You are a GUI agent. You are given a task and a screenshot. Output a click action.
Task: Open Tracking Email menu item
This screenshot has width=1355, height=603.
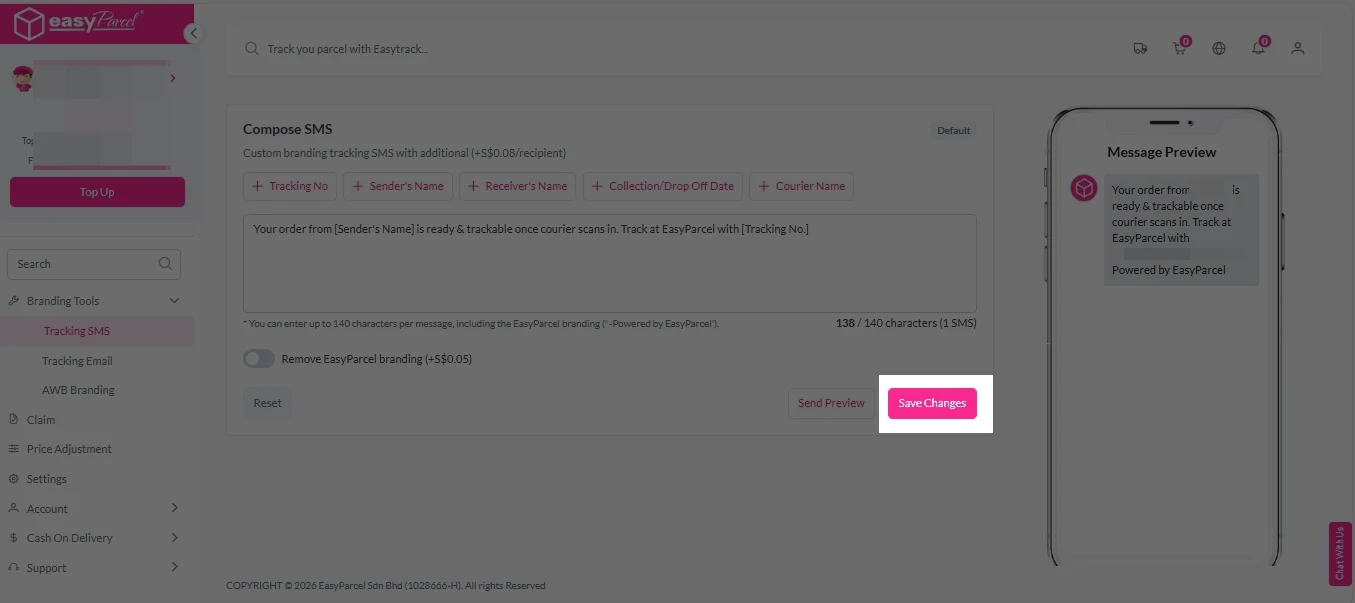coord(77,361)
